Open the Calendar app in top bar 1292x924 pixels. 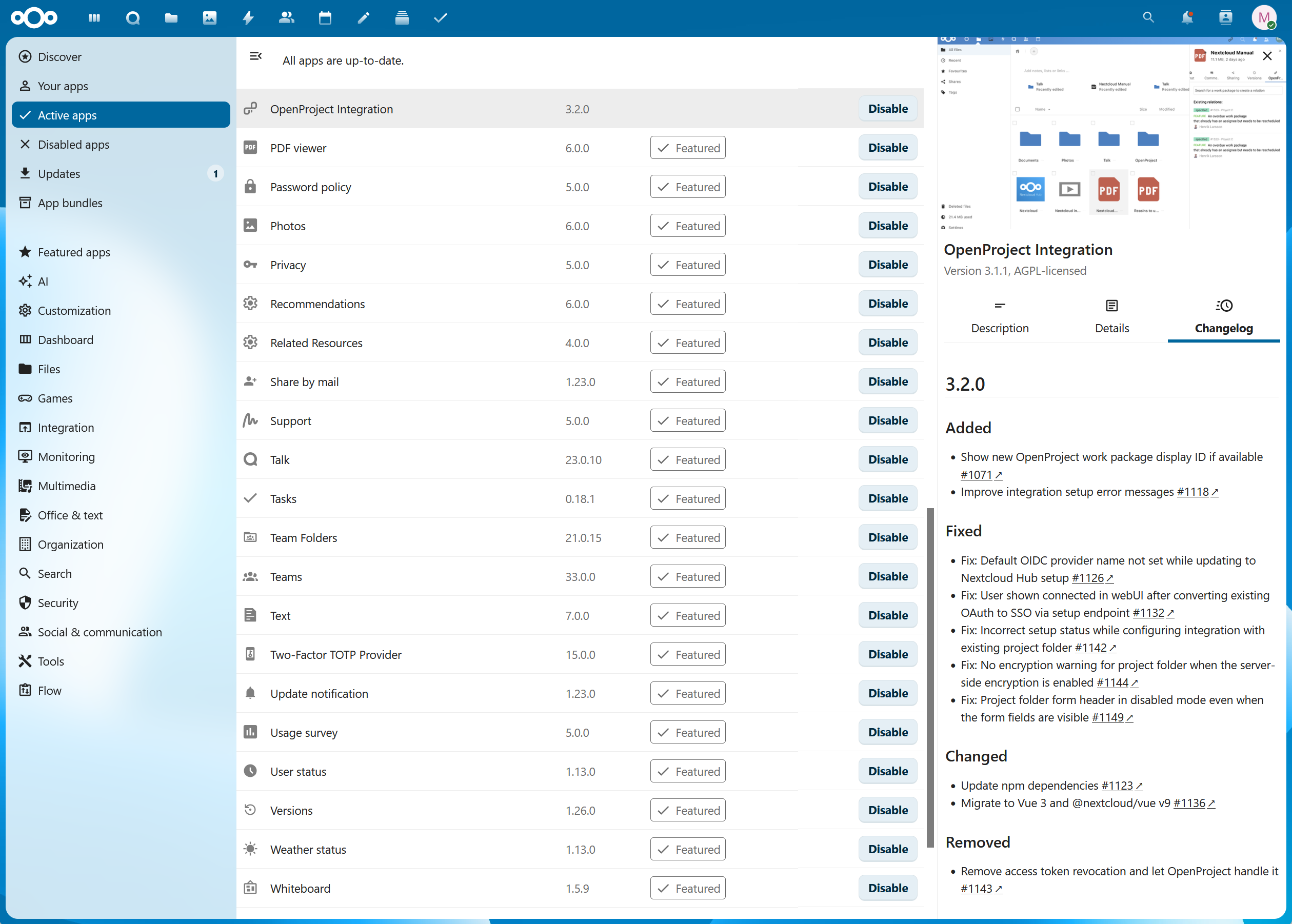click(325, 18)
